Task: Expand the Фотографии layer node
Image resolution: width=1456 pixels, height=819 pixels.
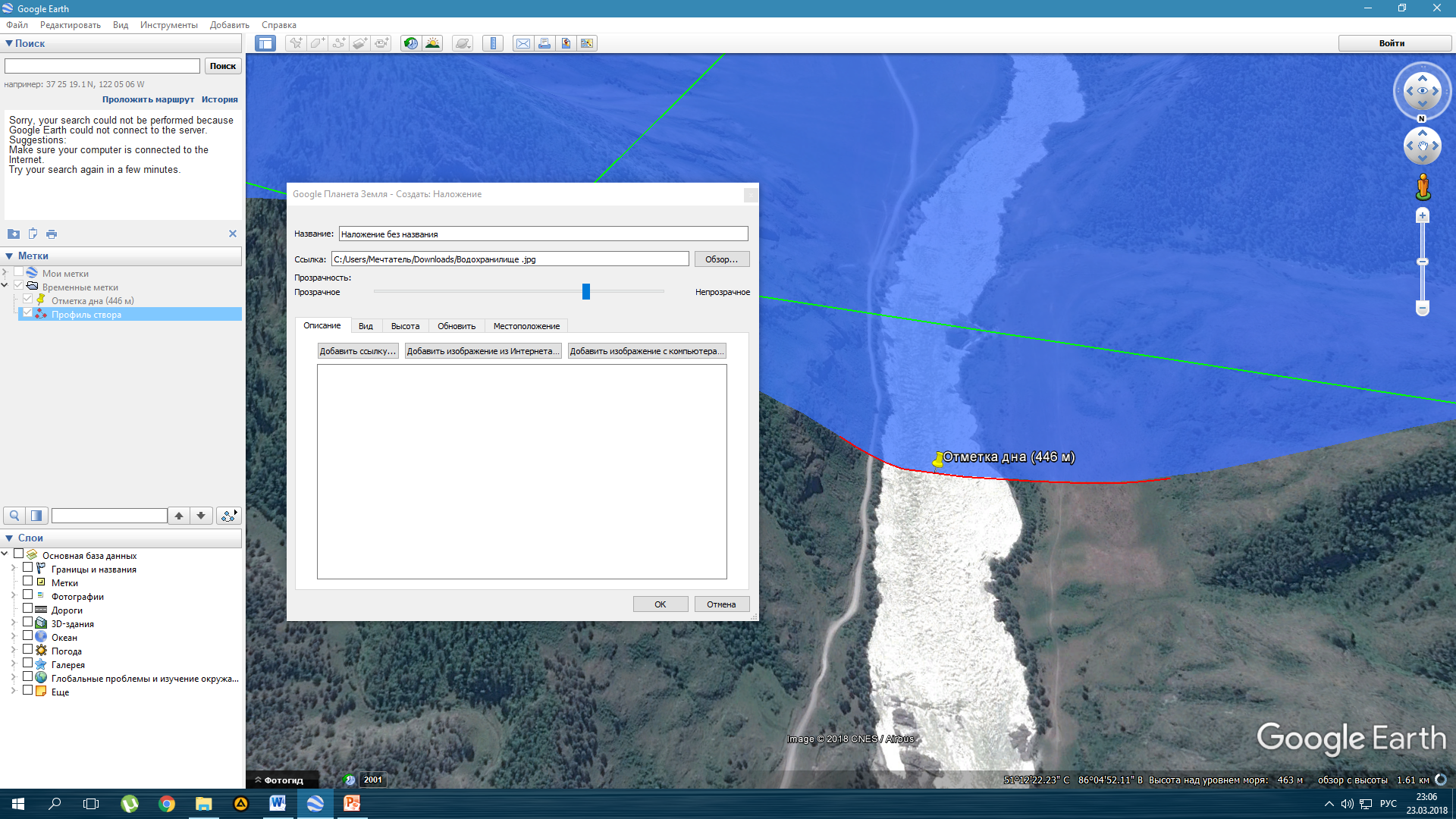Action: coord(14,595)
